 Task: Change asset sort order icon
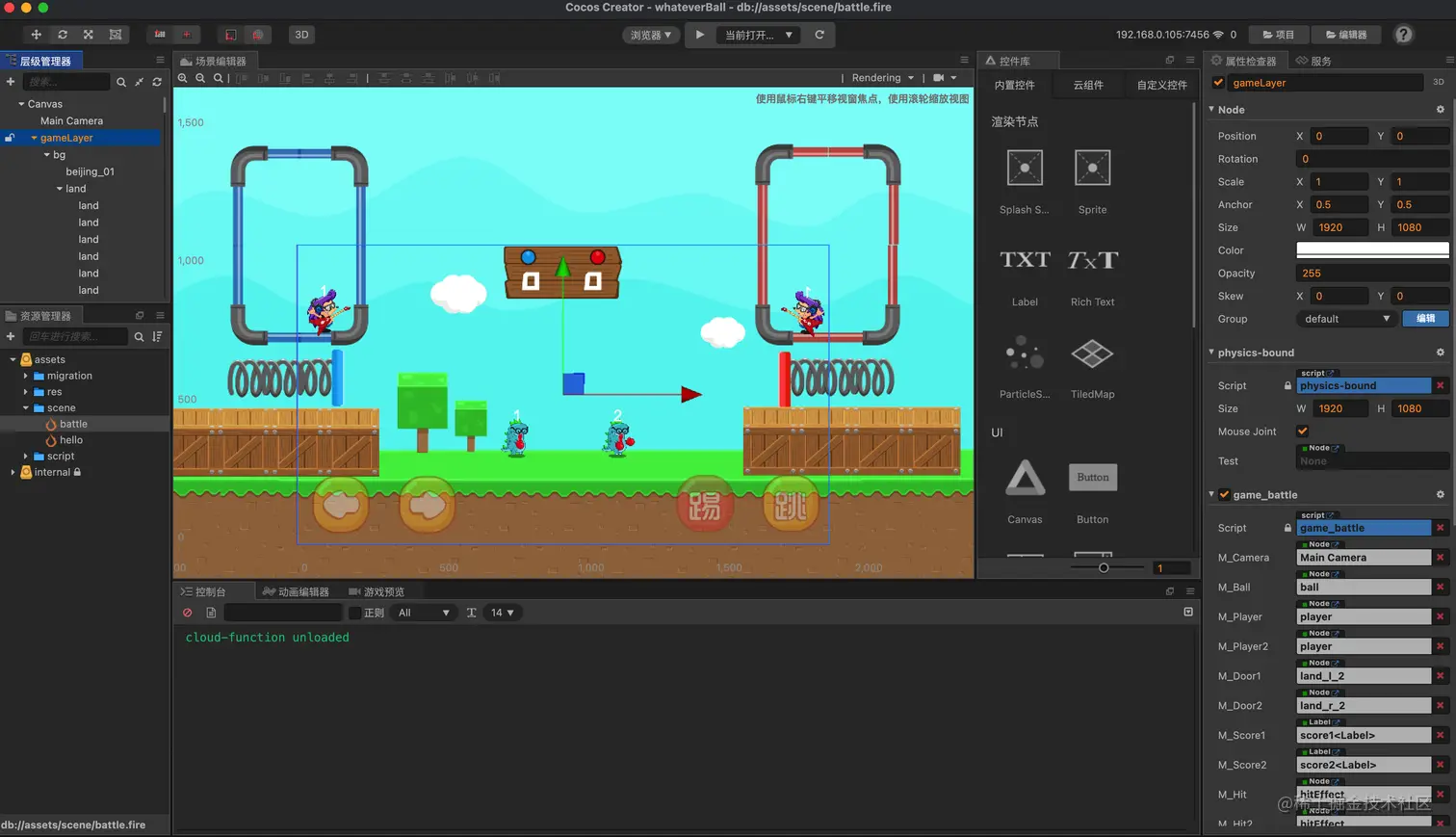157,336
